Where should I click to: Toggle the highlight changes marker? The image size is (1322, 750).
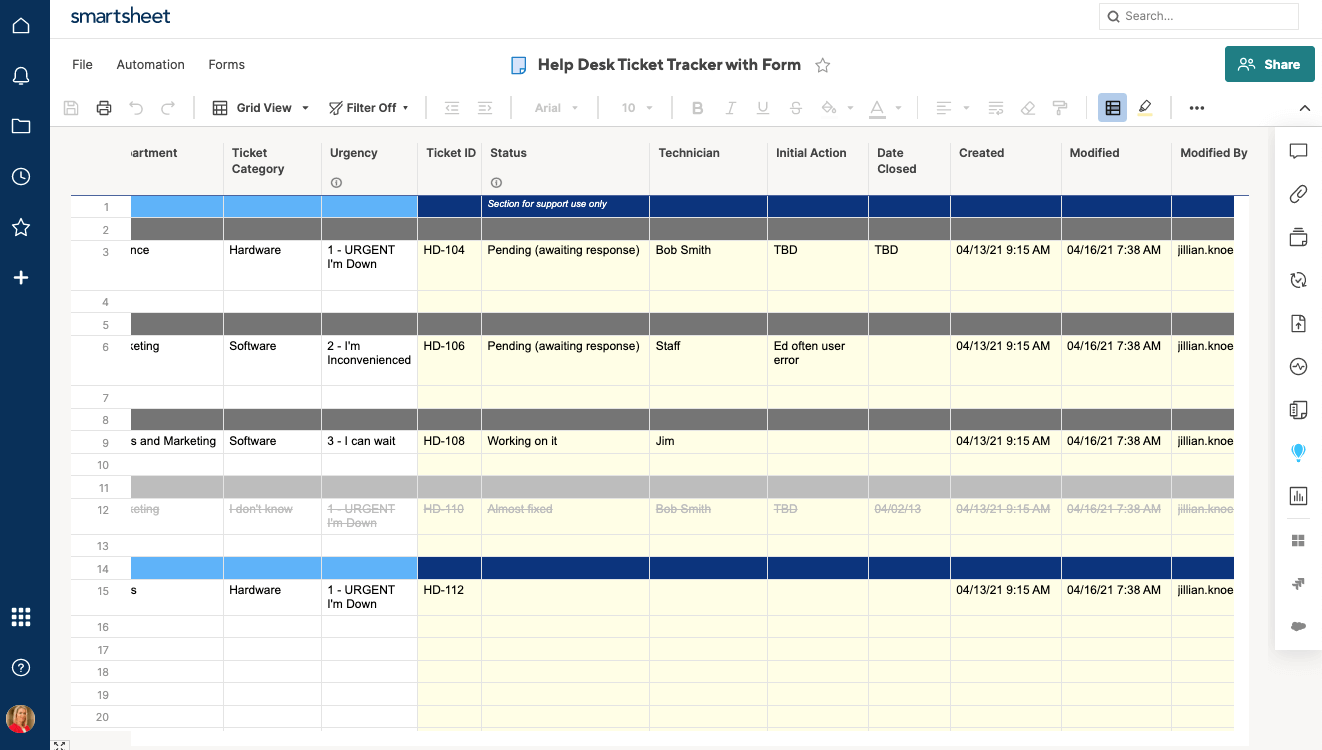coord(1145,108)
